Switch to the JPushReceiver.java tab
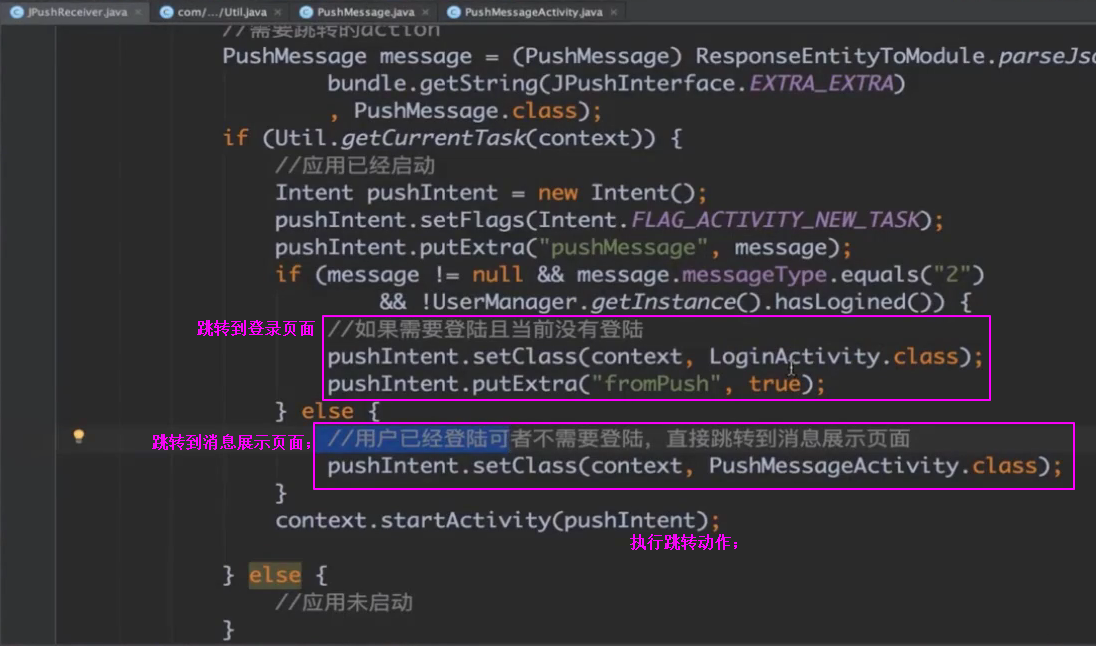 (77, 12)
